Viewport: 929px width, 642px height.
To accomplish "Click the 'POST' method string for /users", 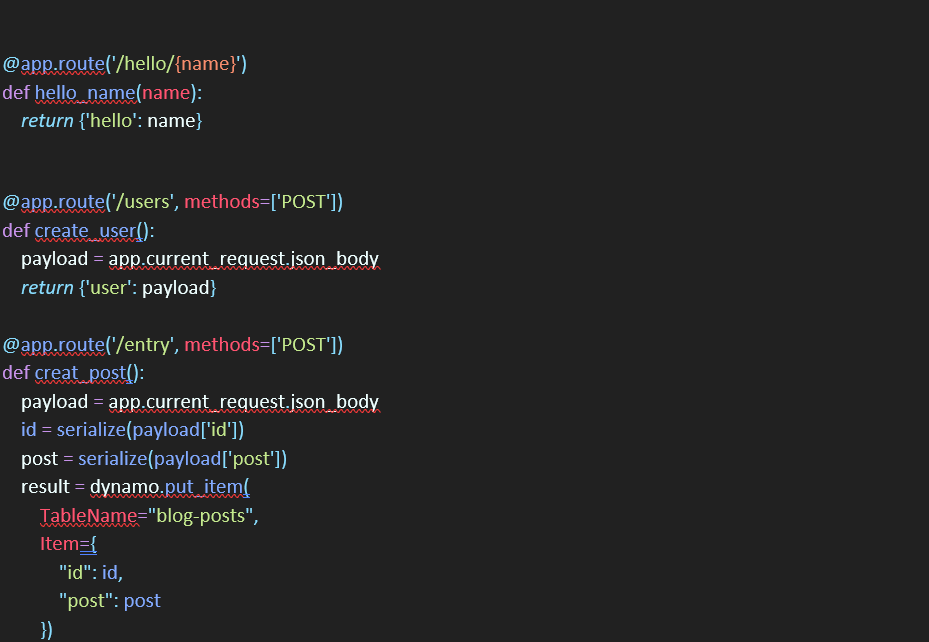I will (300, 201).
